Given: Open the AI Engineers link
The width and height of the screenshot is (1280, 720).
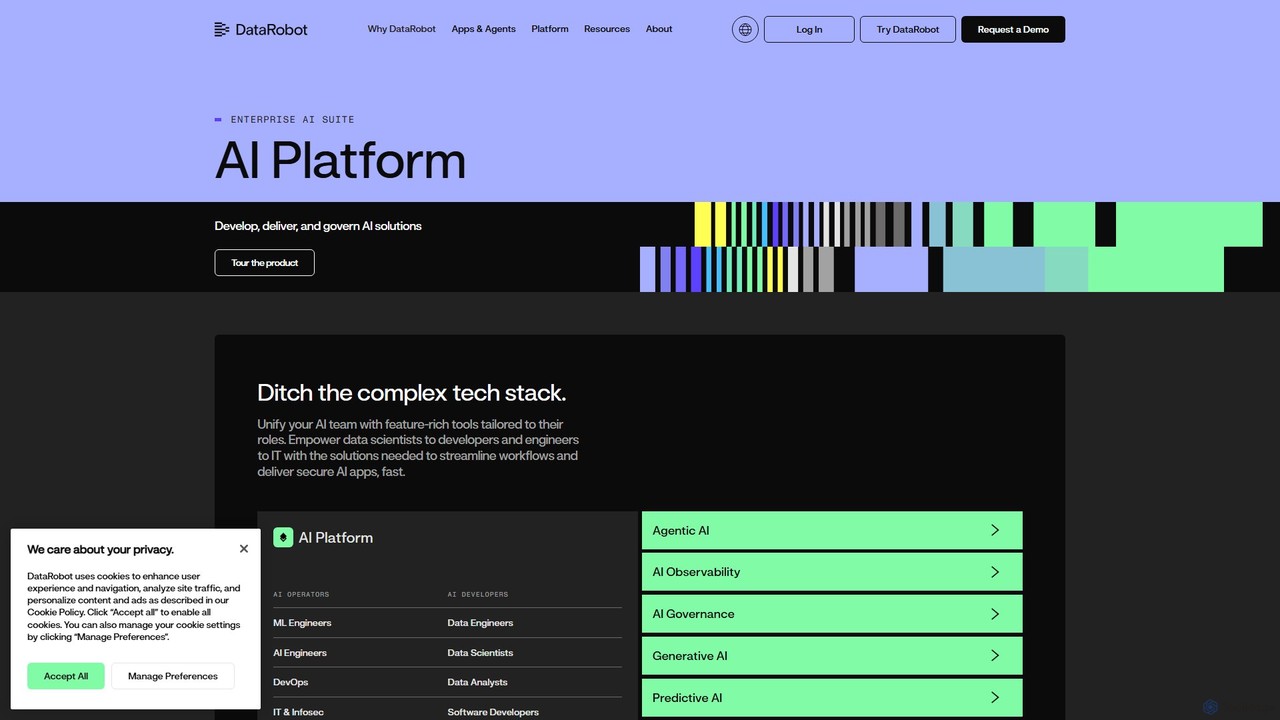Looking at the screenshot, I should click(300, 653).
